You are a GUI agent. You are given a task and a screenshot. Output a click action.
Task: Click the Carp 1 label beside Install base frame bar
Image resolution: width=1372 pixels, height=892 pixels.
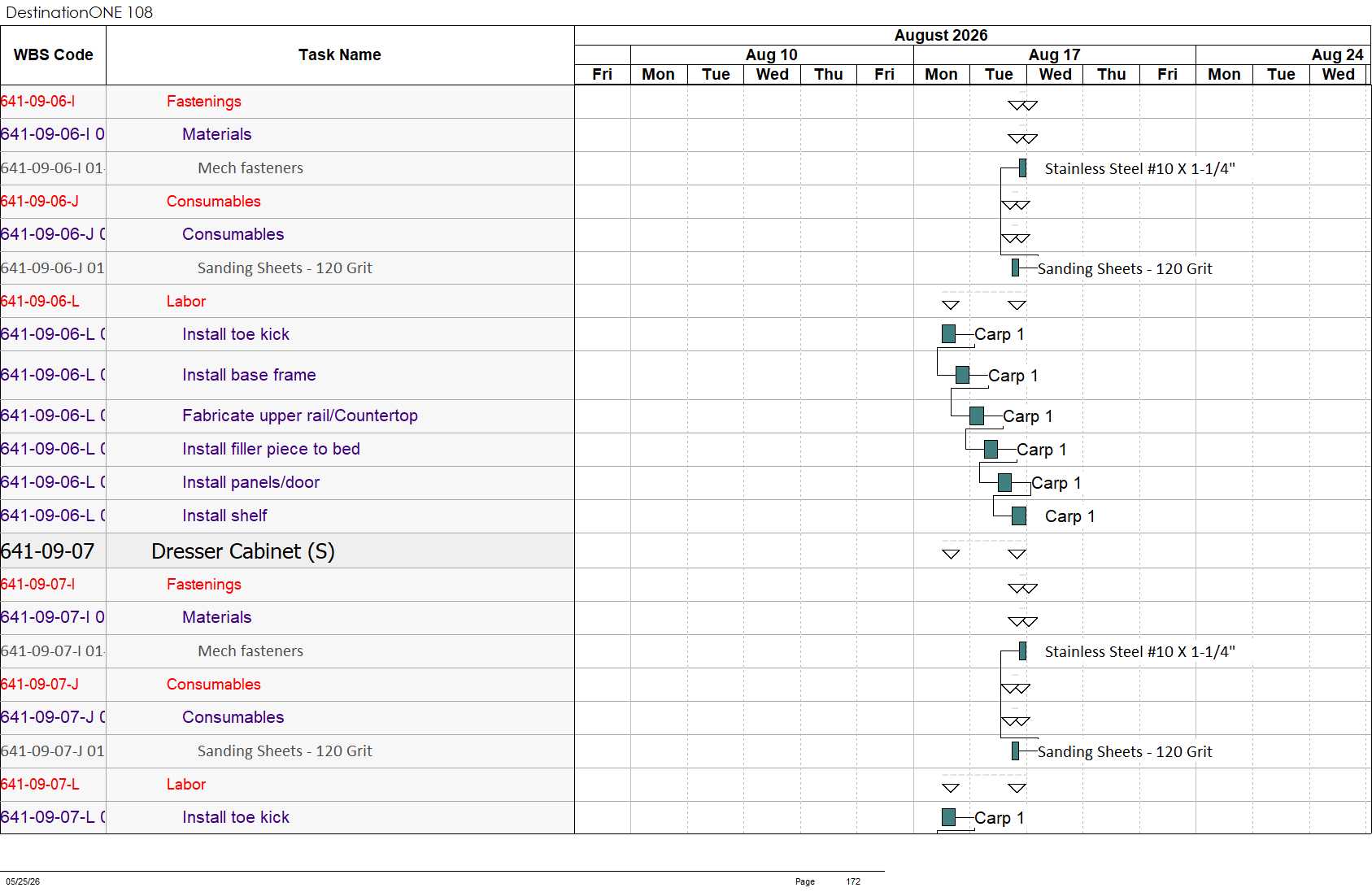tap(1013, 376)
